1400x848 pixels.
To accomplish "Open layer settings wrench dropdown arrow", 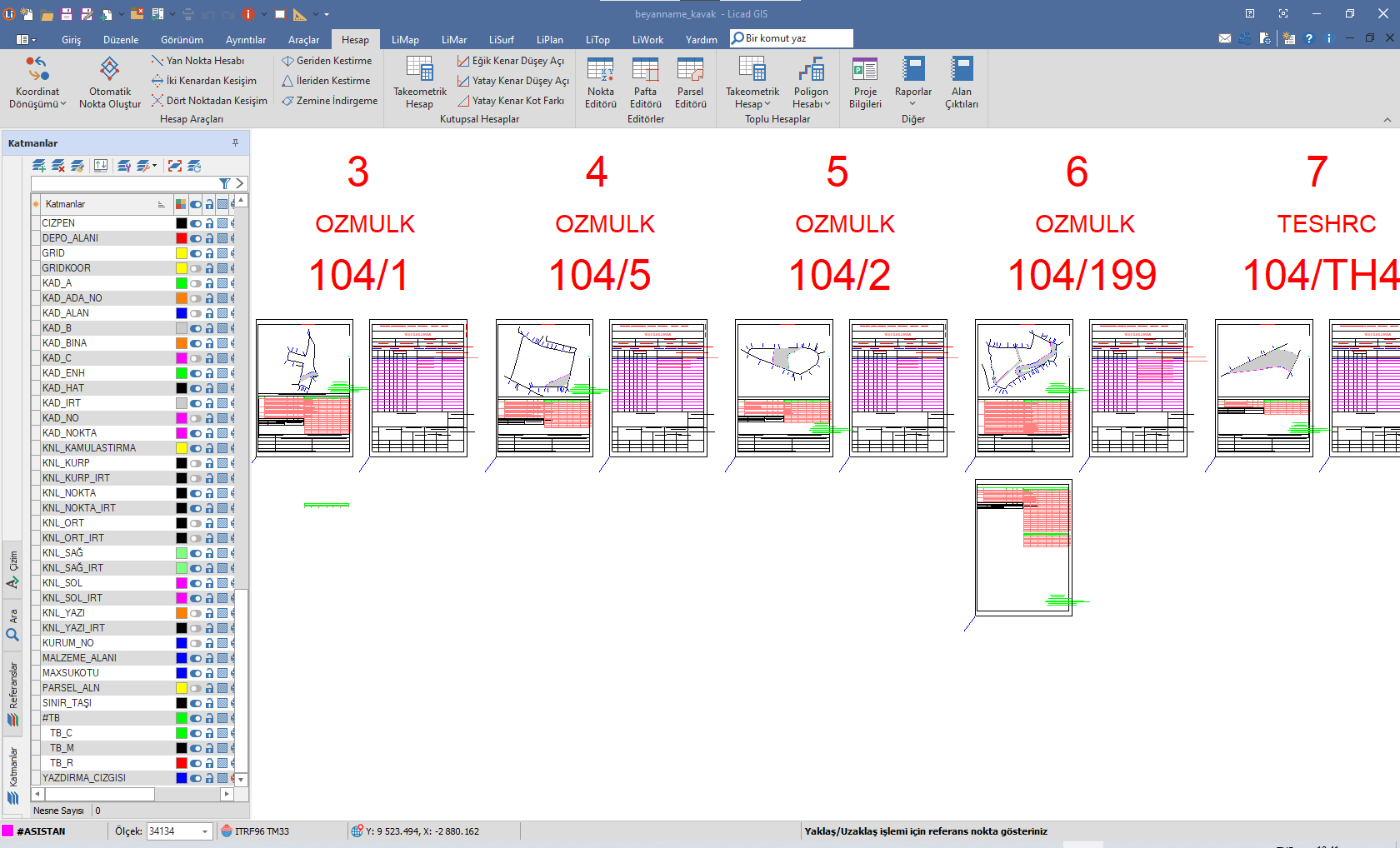I will tap(155, 166).
